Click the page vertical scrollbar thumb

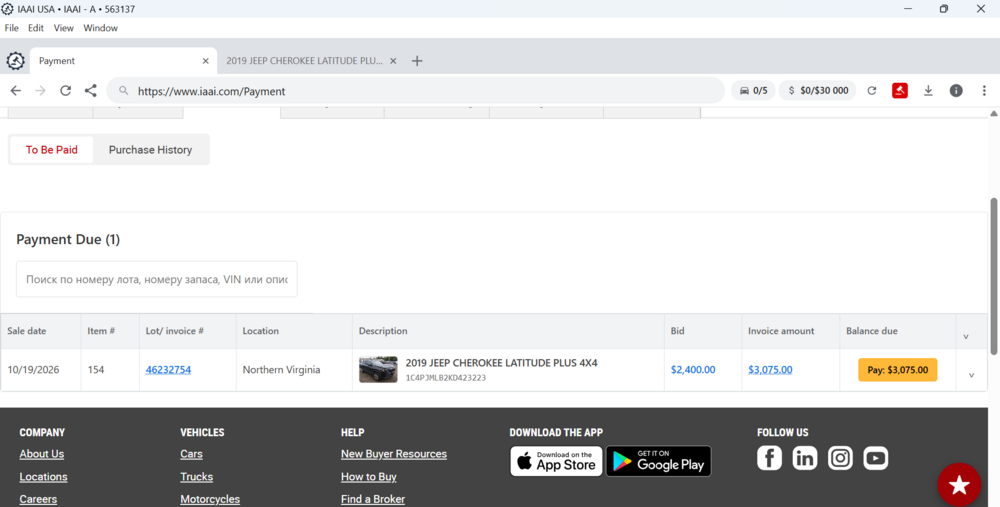994,276
